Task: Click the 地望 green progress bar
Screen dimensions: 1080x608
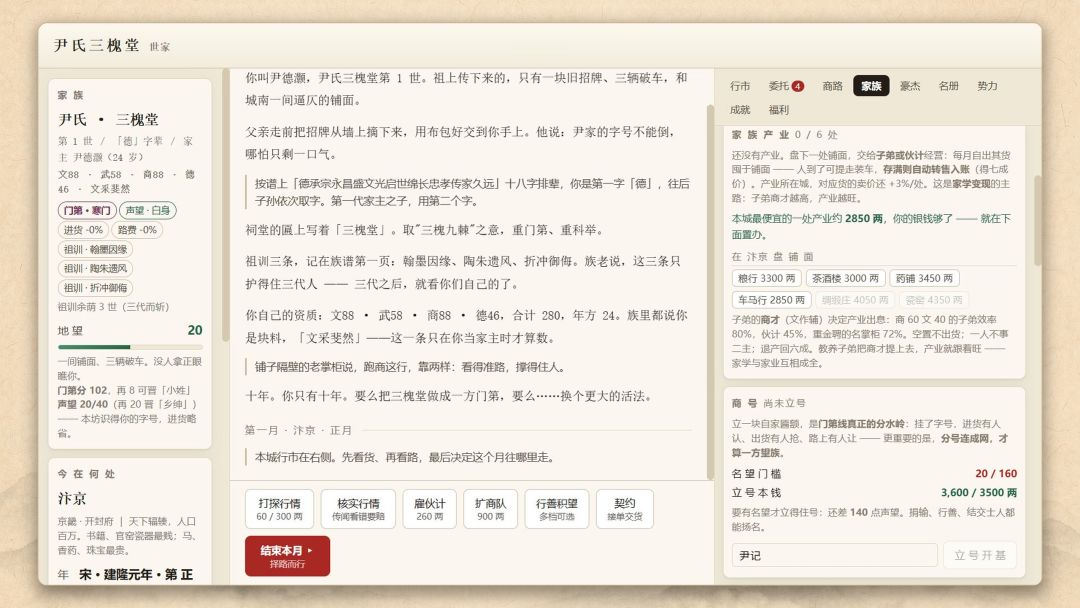Action: point(129,347)
